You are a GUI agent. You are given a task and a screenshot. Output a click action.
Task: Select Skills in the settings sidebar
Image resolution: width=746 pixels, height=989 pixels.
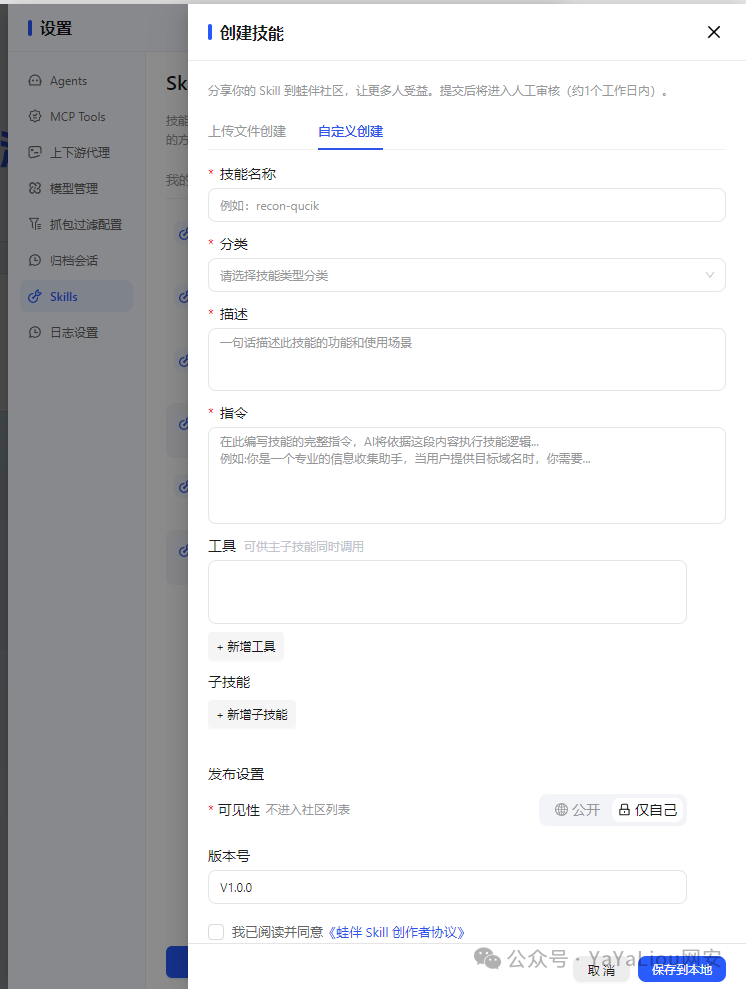tap(76, 296)
